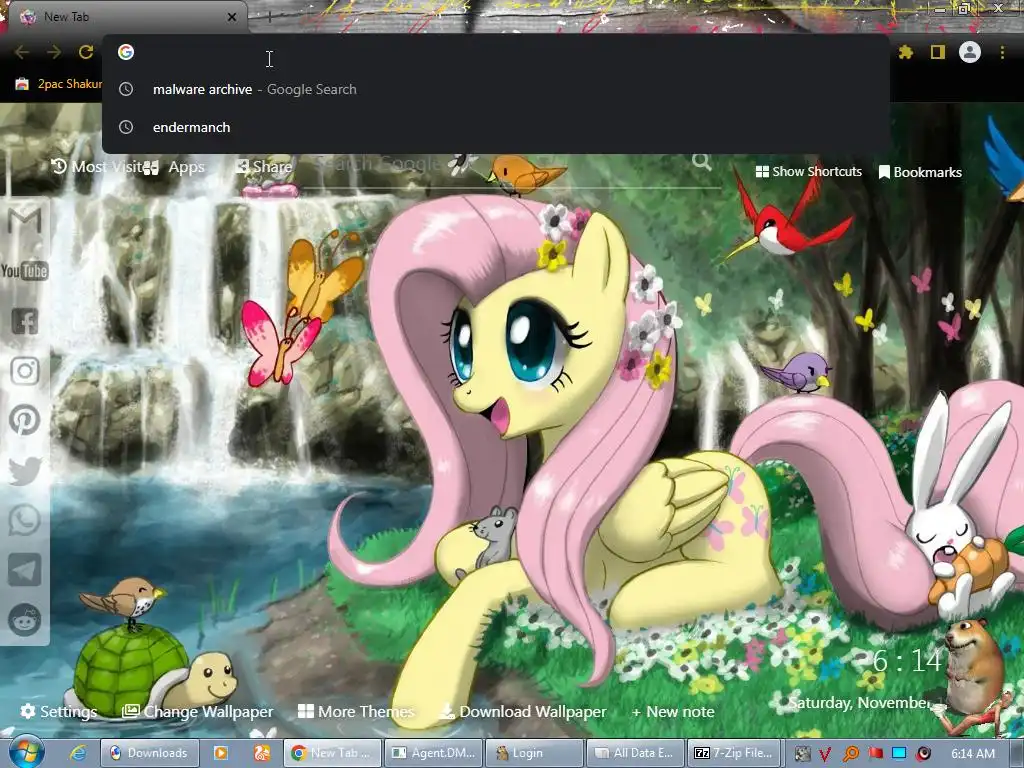
Task: Click Change Wallpaper
Action: click(x=198, y=711)
